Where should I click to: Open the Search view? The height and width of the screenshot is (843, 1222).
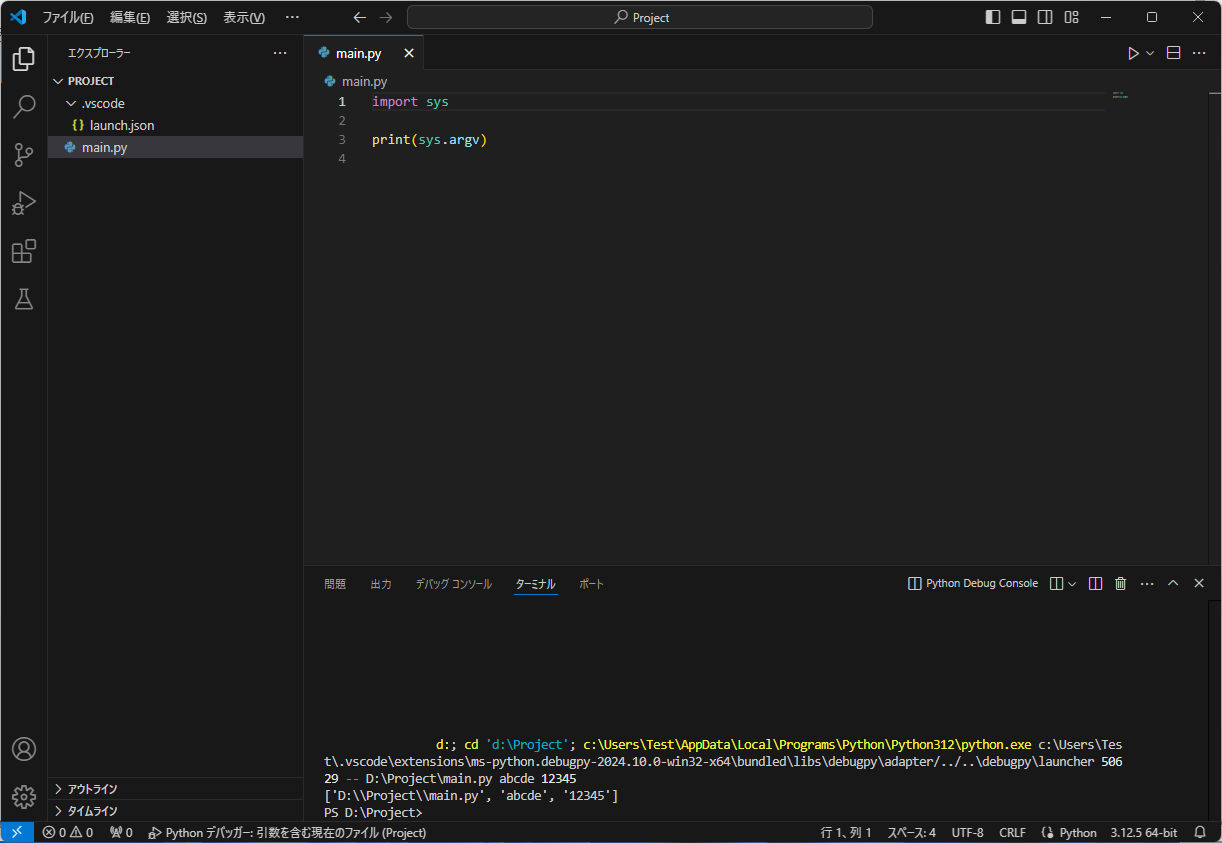(x=24, y=107)
